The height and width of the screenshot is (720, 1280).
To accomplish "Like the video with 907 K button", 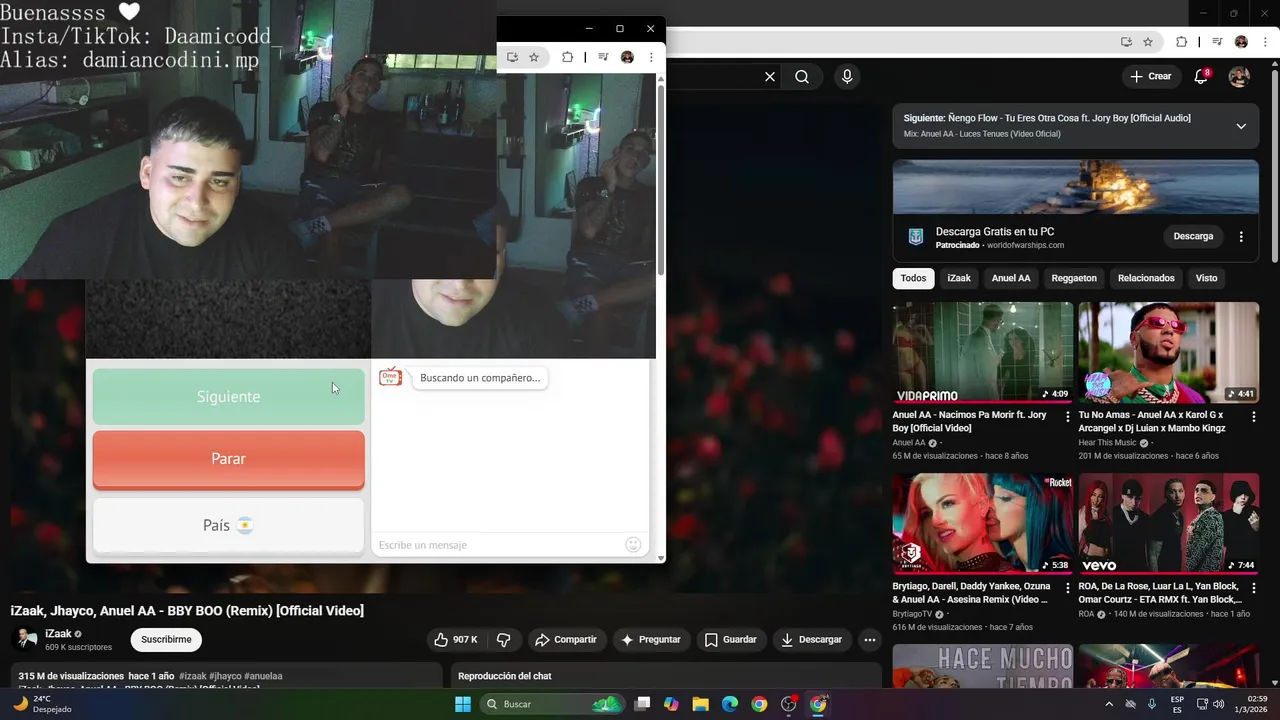I will click(x=455, y=639).
